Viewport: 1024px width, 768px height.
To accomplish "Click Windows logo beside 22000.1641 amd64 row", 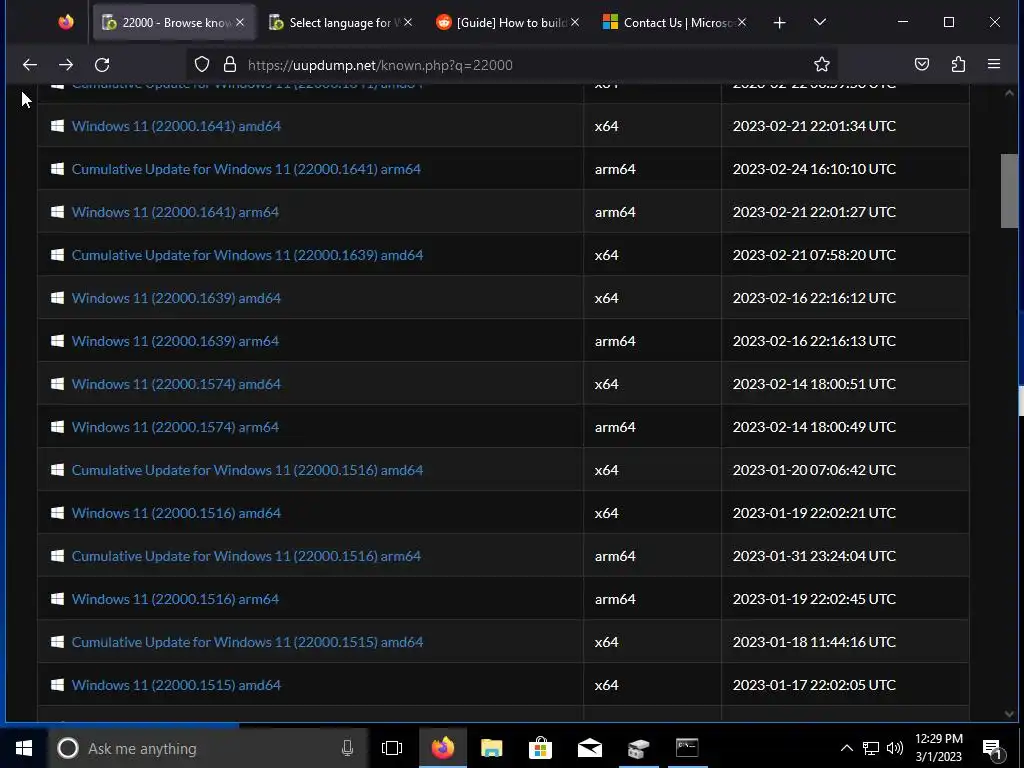I will [57, 125].
